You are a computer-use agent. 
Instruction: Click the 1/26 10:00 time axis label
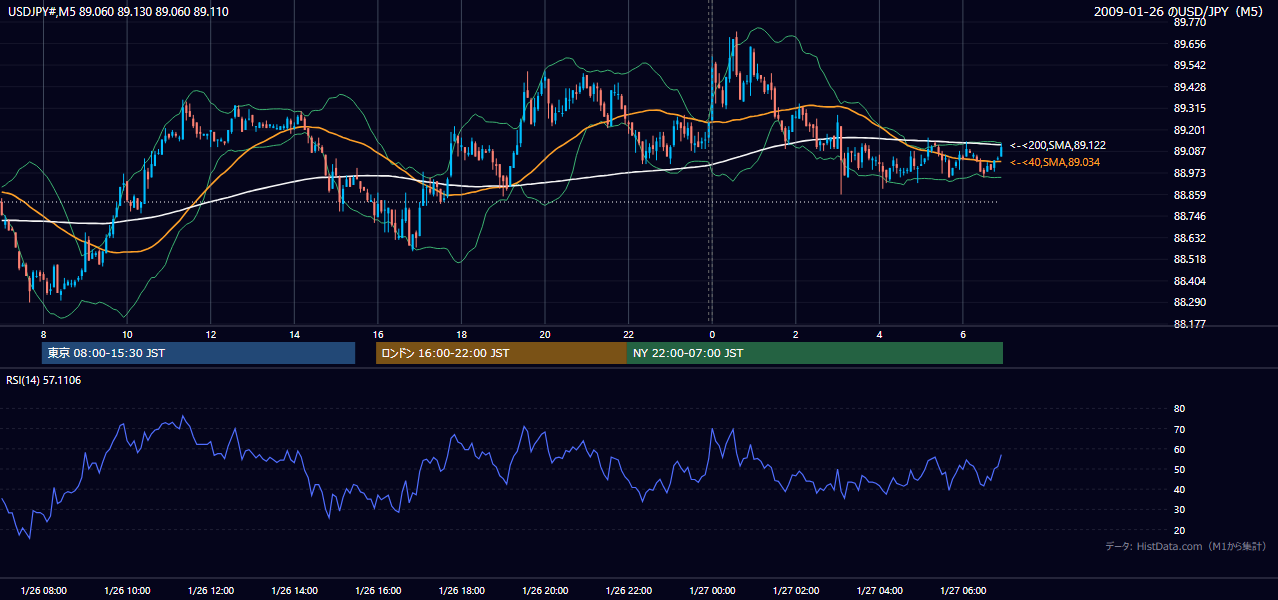tap(127, 591)
